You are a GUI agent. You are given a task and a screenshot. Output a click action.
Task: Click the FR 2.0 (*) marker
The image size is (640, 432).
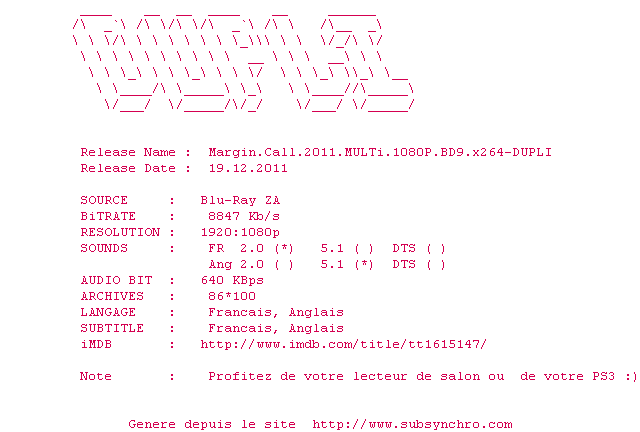[284, 249]
